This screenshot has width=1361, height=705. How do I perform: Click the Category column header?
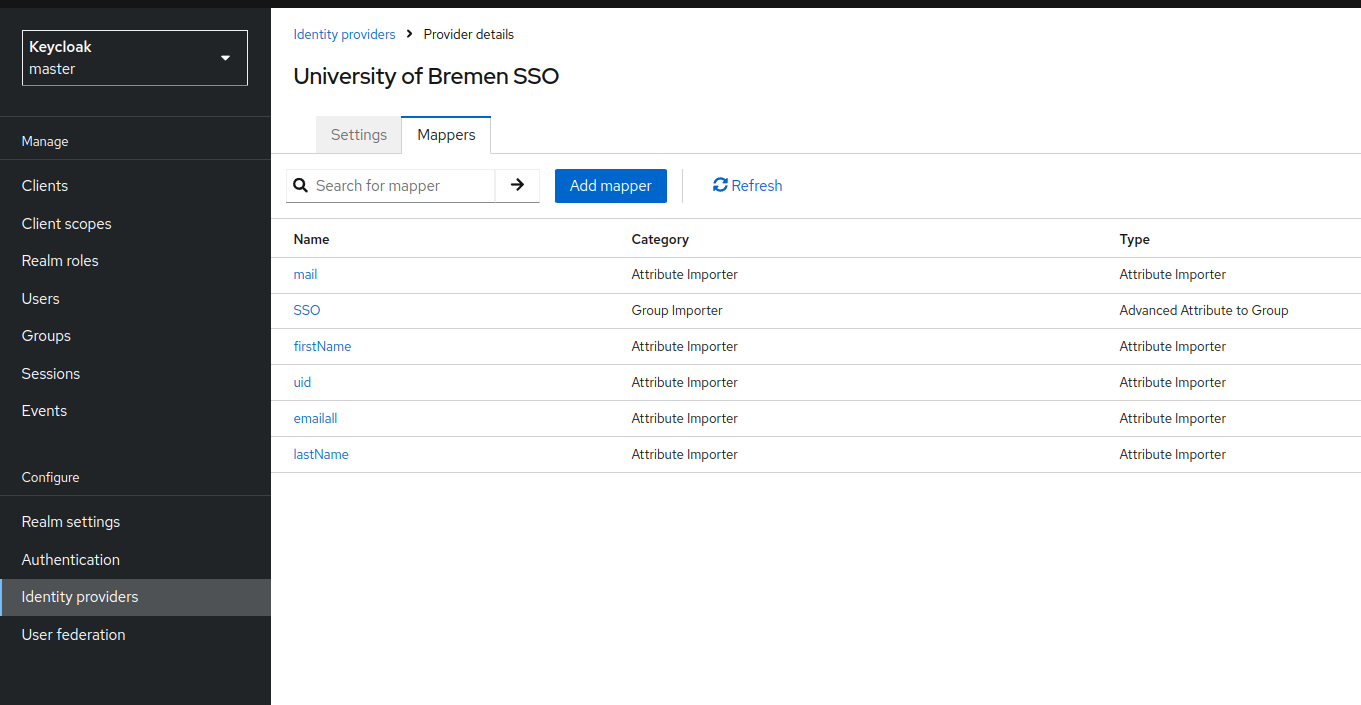tap(660, 239)
